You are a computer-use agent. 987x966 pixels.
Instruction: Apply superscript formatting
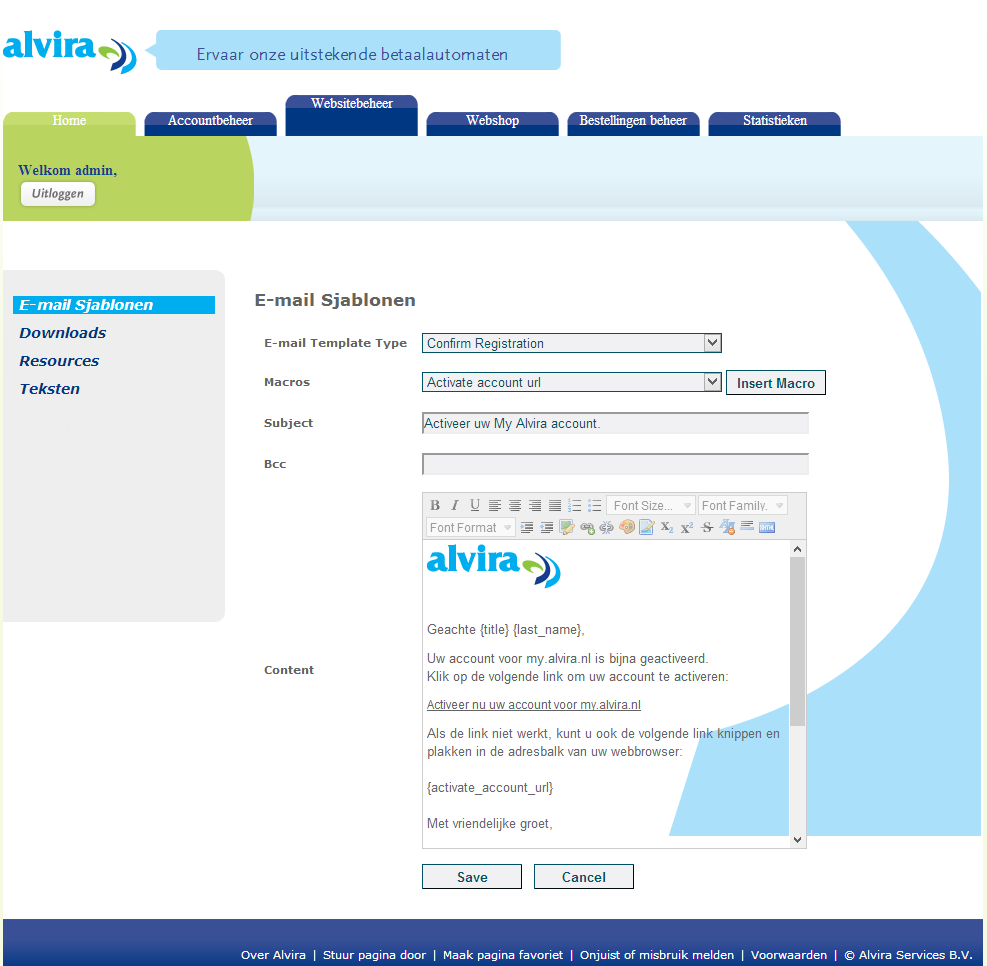[x=687, y=527]
